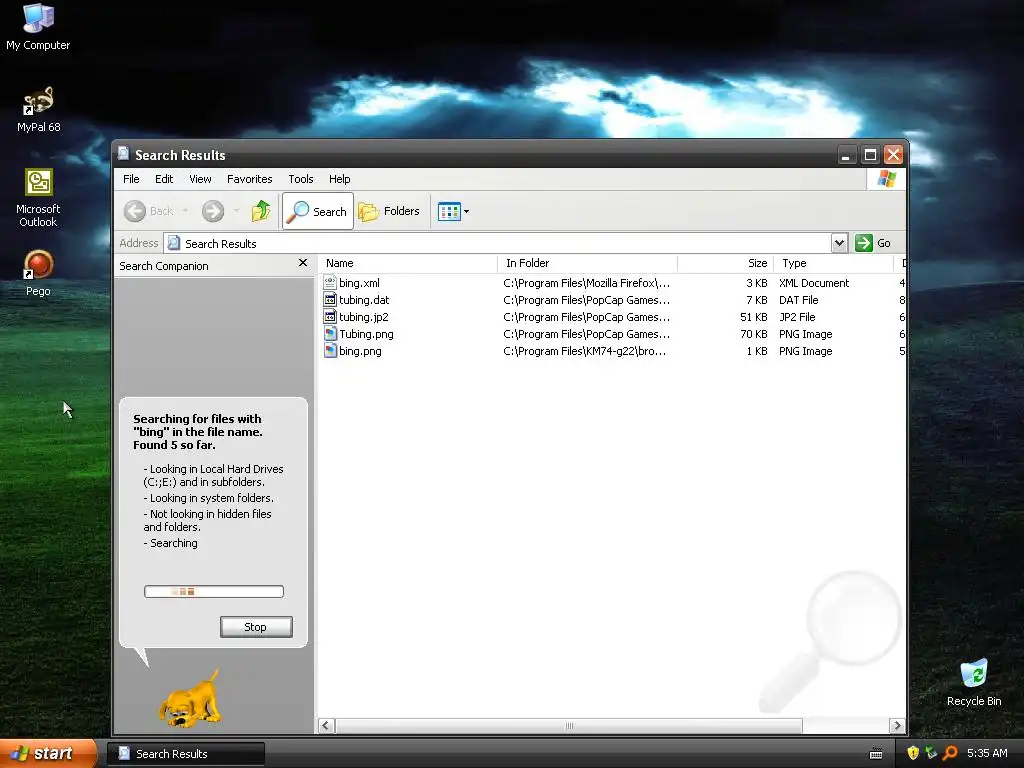Screen dimensions: 1024x768
Task: Launch MyPal 68 browser shortcut
Action: tap(38, 109)
